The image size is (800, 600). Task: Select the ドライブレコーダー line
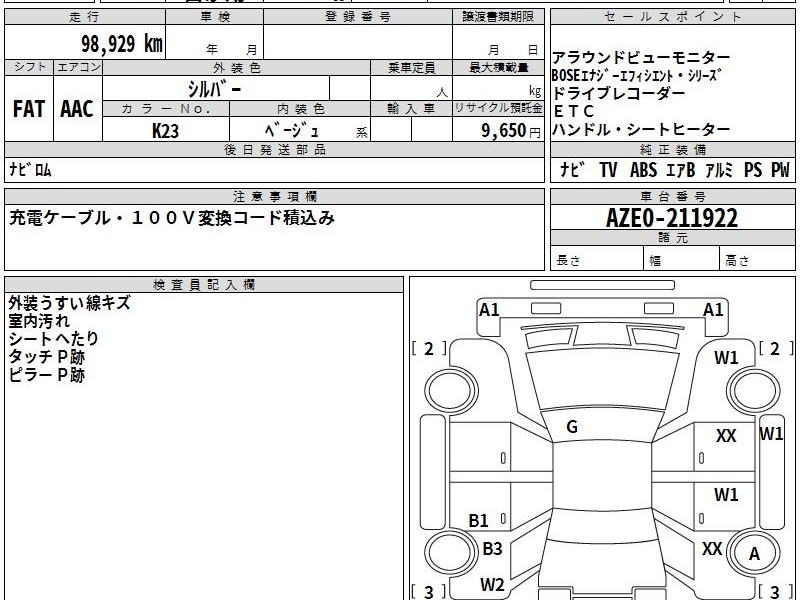[x=618, y=93]
